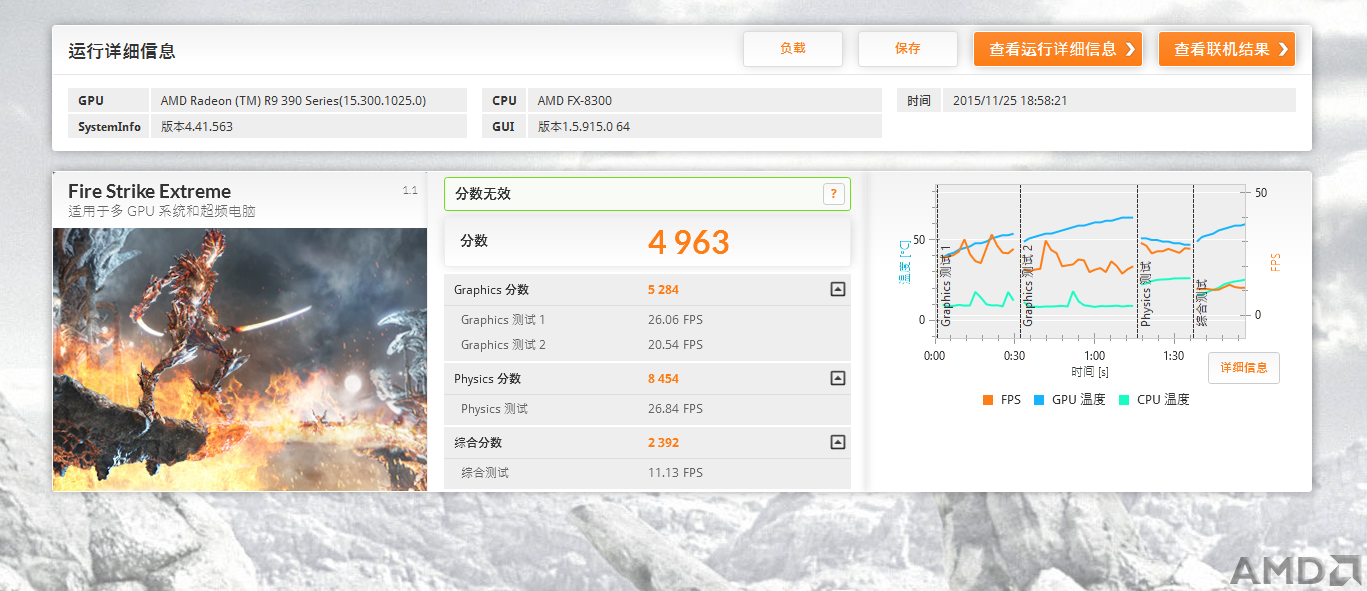This screenshot has width=1367, height=591.
Task: Click the 负载 load button
Action: point(792,49)
